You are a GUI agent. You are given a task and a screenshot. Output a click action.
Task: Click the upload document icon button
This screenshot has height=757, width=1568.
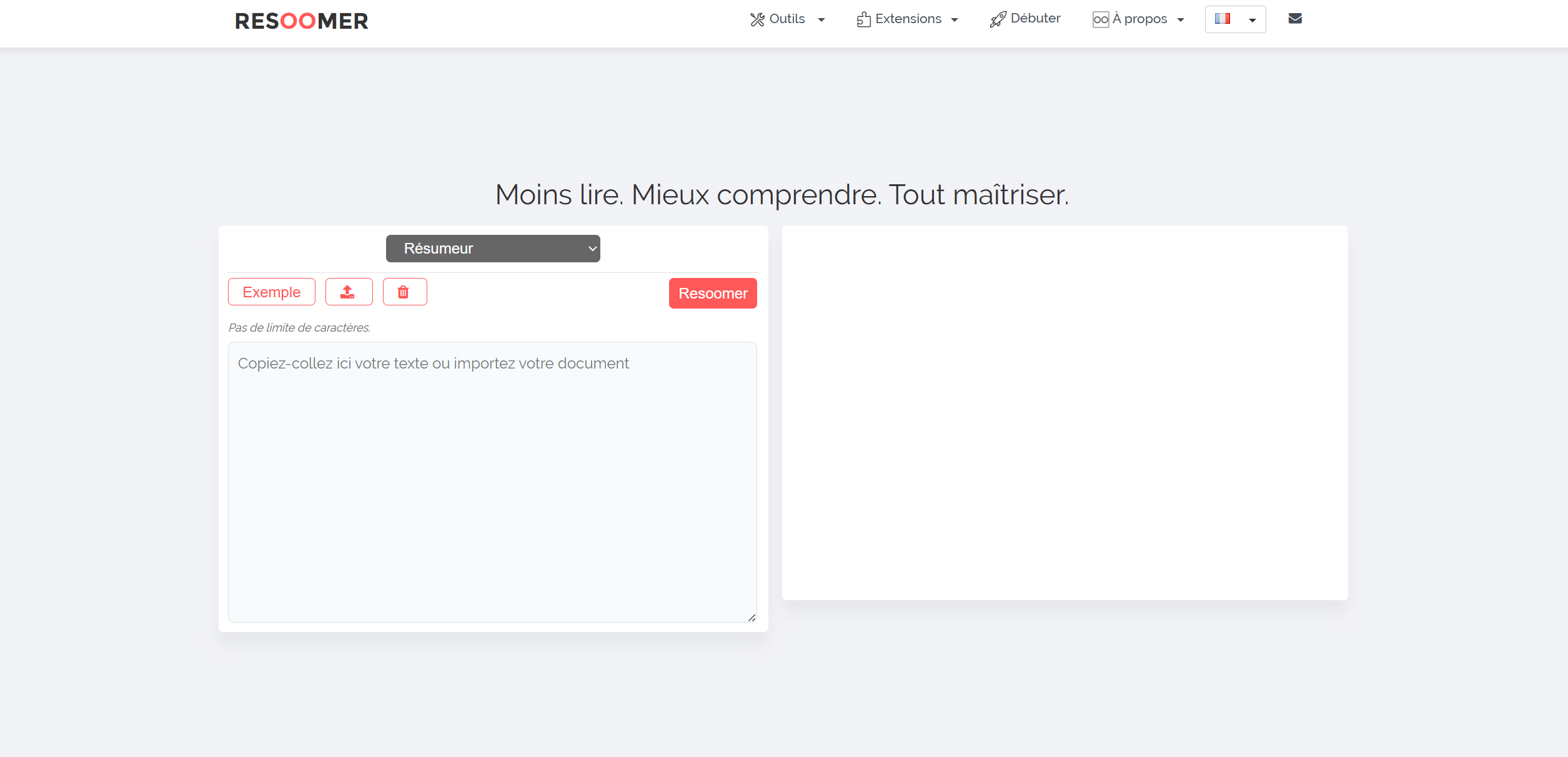[x=349, y=292]
